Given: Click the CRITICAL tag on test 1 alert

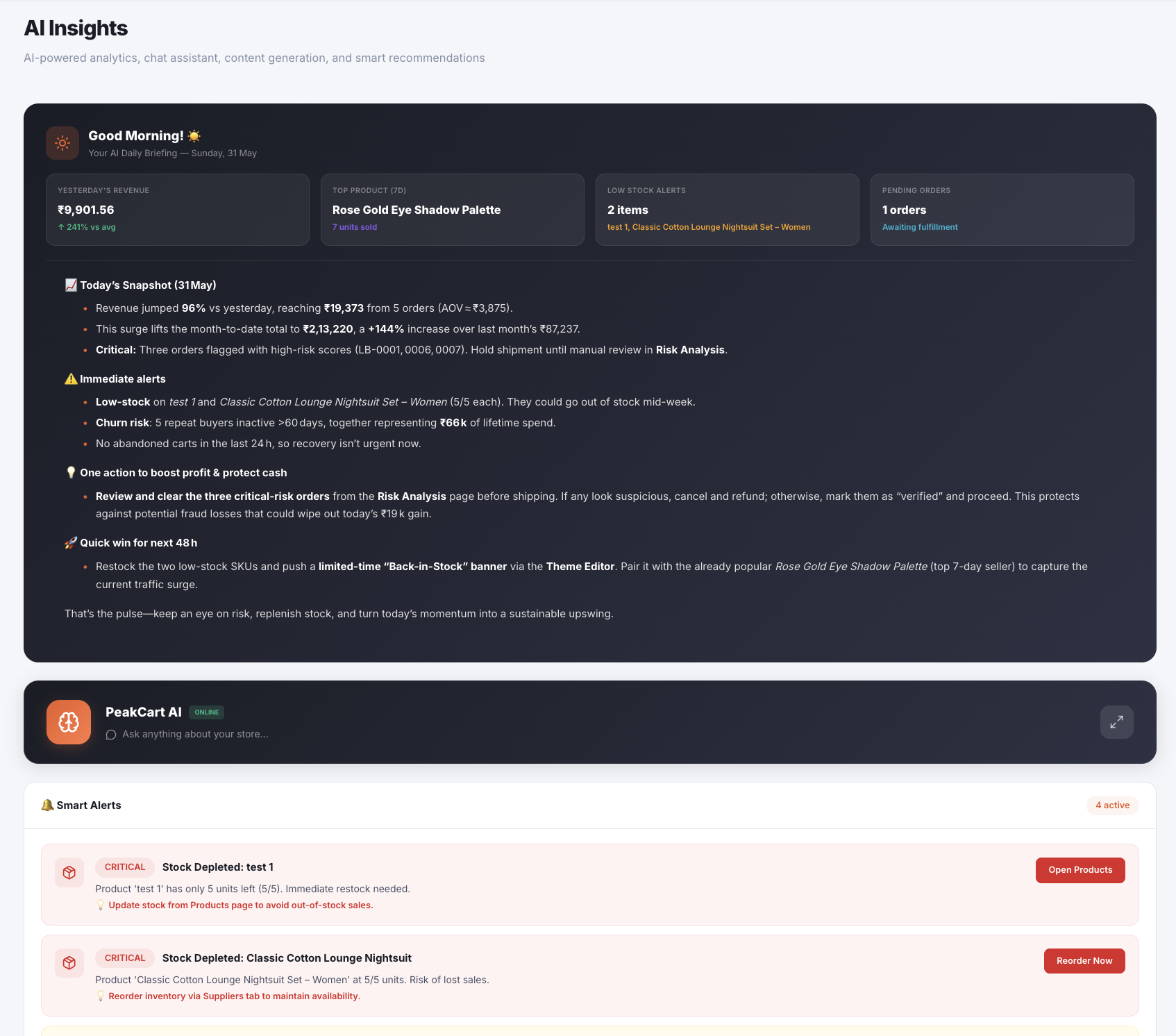Looking at the screenshot, I should (125, 867).
